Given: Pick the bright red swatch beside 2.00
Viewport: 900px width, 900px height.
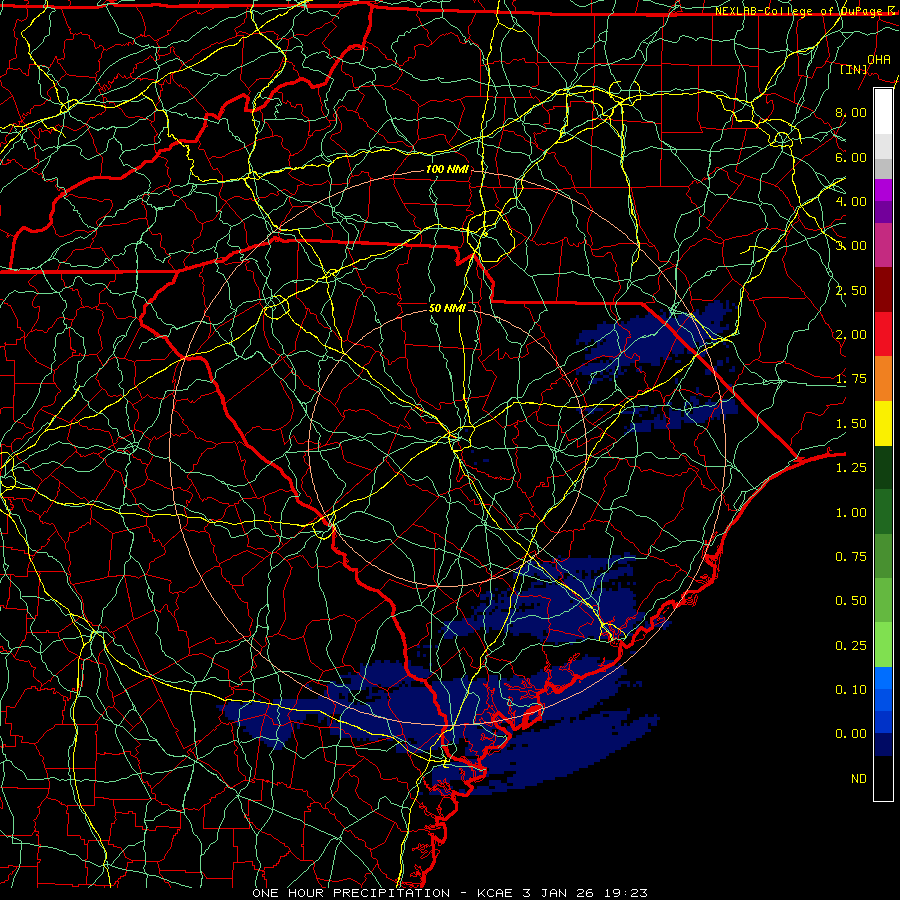Looking at the screenshot, I should tap(883, 334).
